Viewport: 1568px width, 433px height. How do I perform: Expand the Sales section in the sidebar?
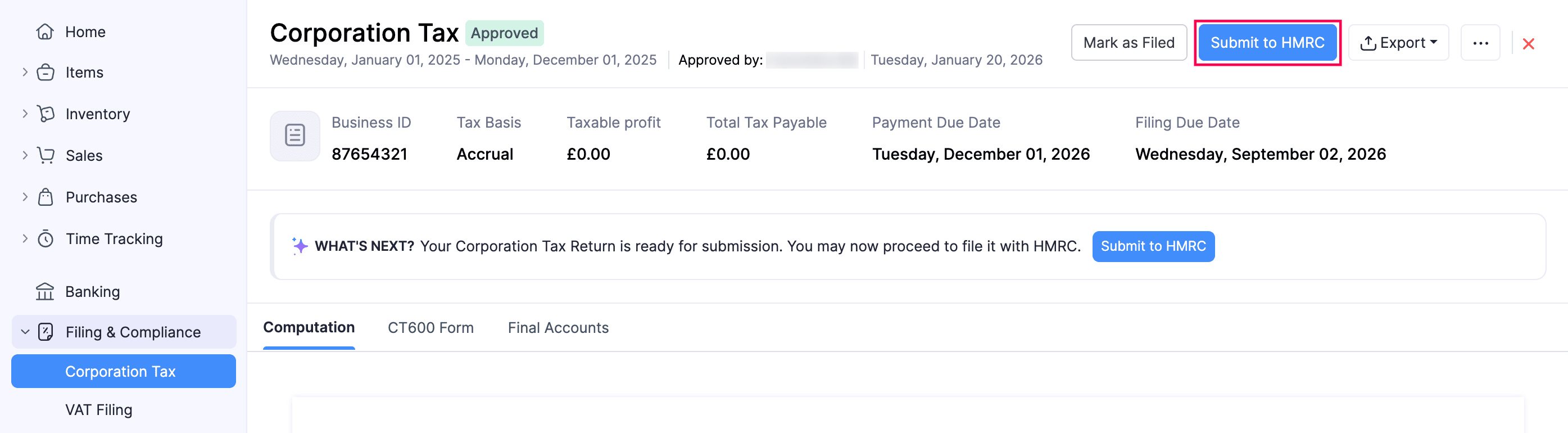click(x=24, y=155)
